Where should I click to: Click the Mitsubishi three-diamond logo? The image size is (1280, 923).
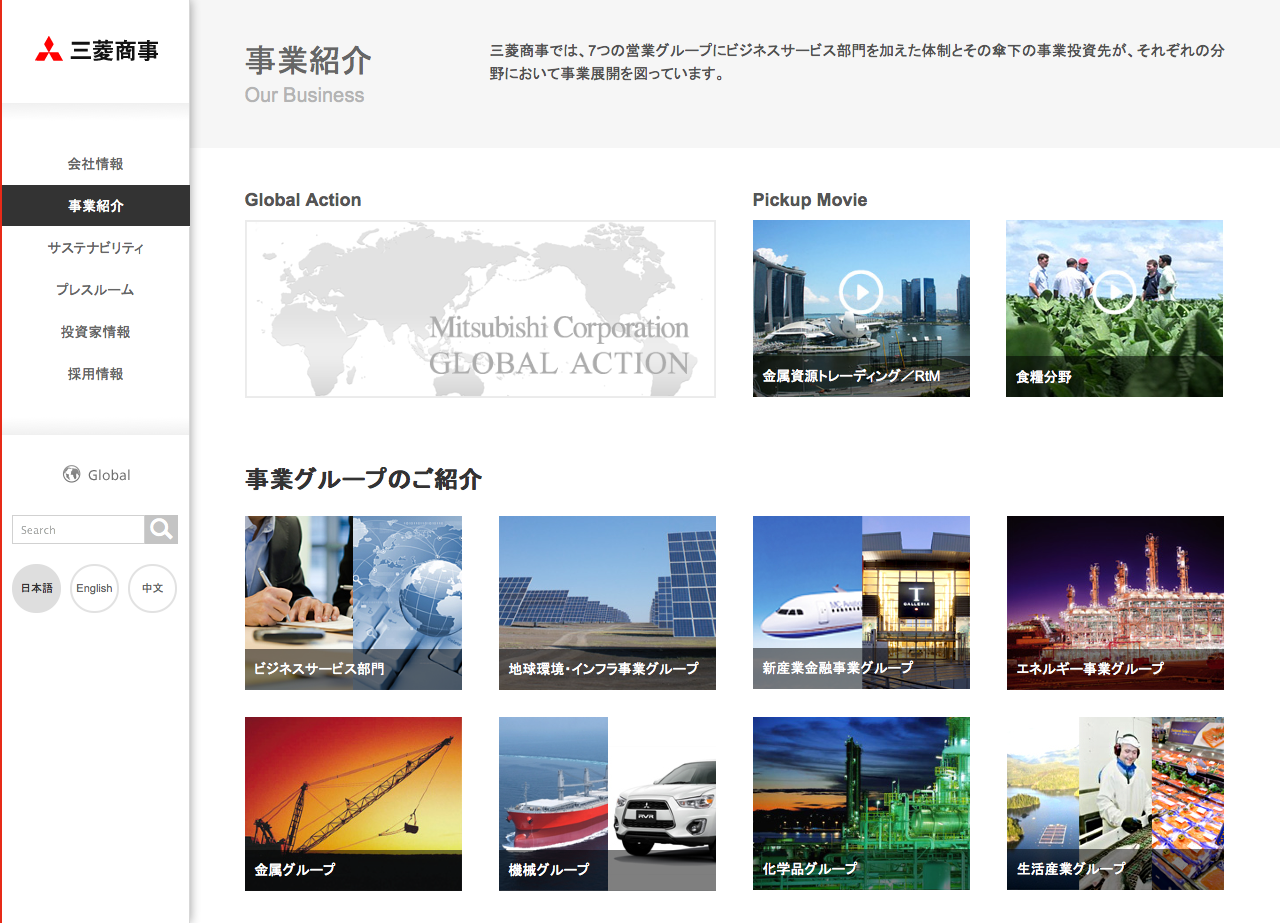tap(48, 49)
